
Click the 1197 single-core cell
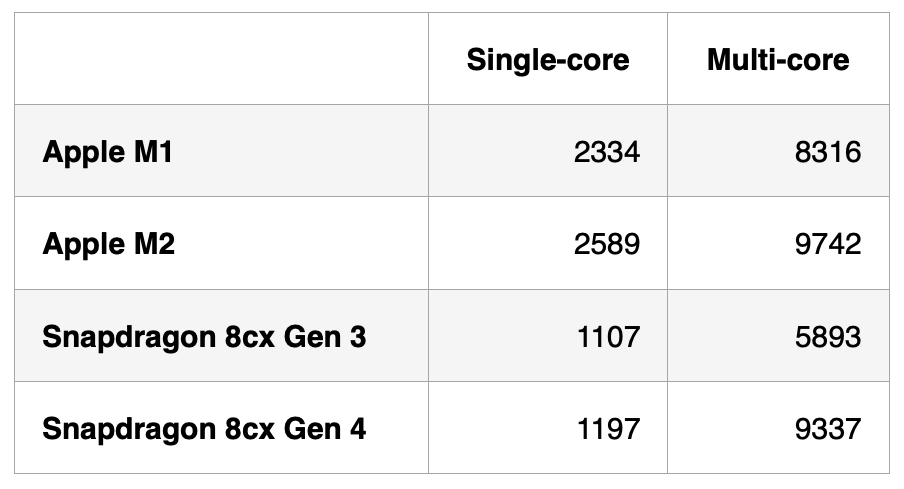click(607, 429)
